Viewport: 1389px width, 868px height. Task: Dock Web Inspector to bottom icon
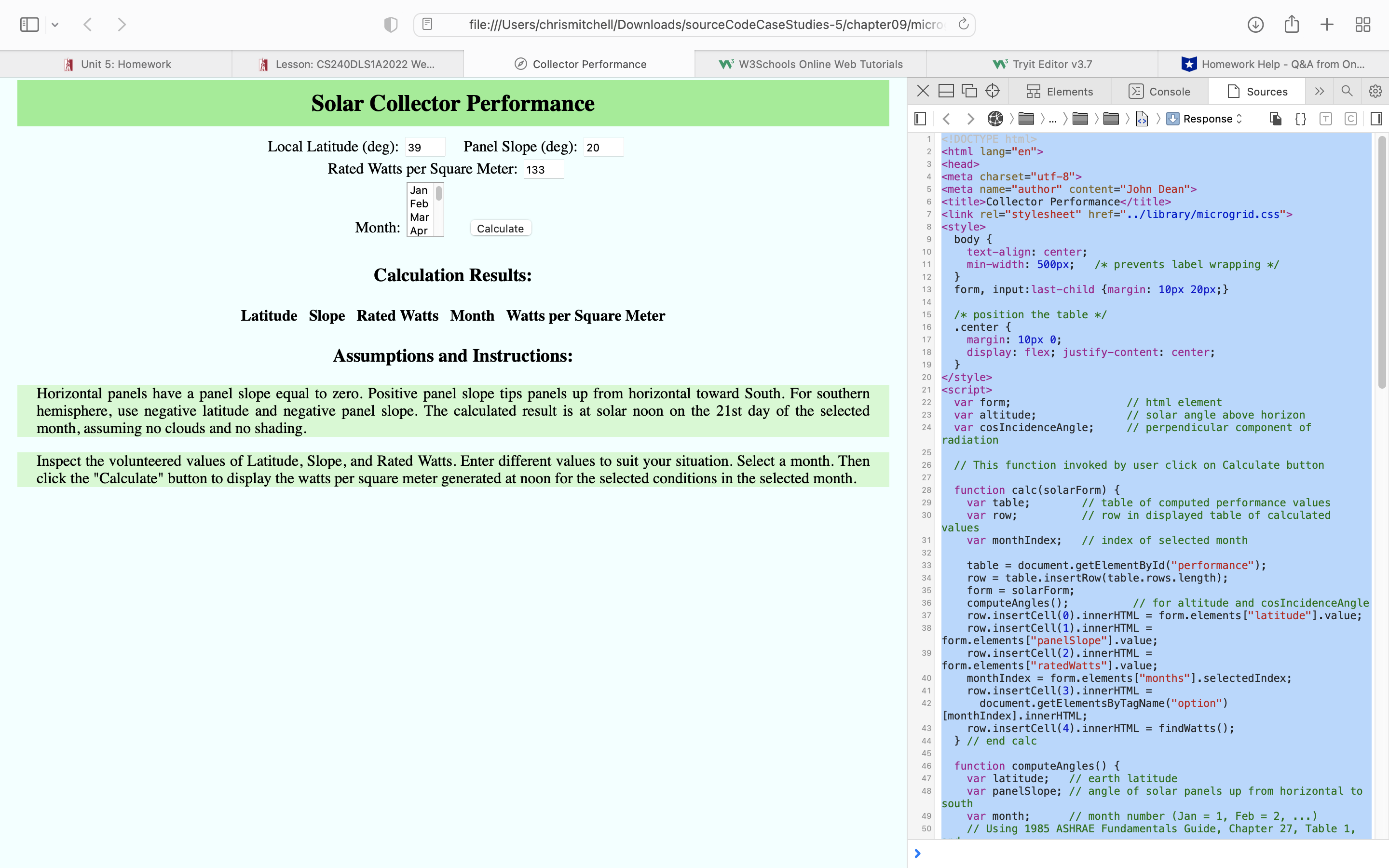pyautogui.click(x=946, y=91)
